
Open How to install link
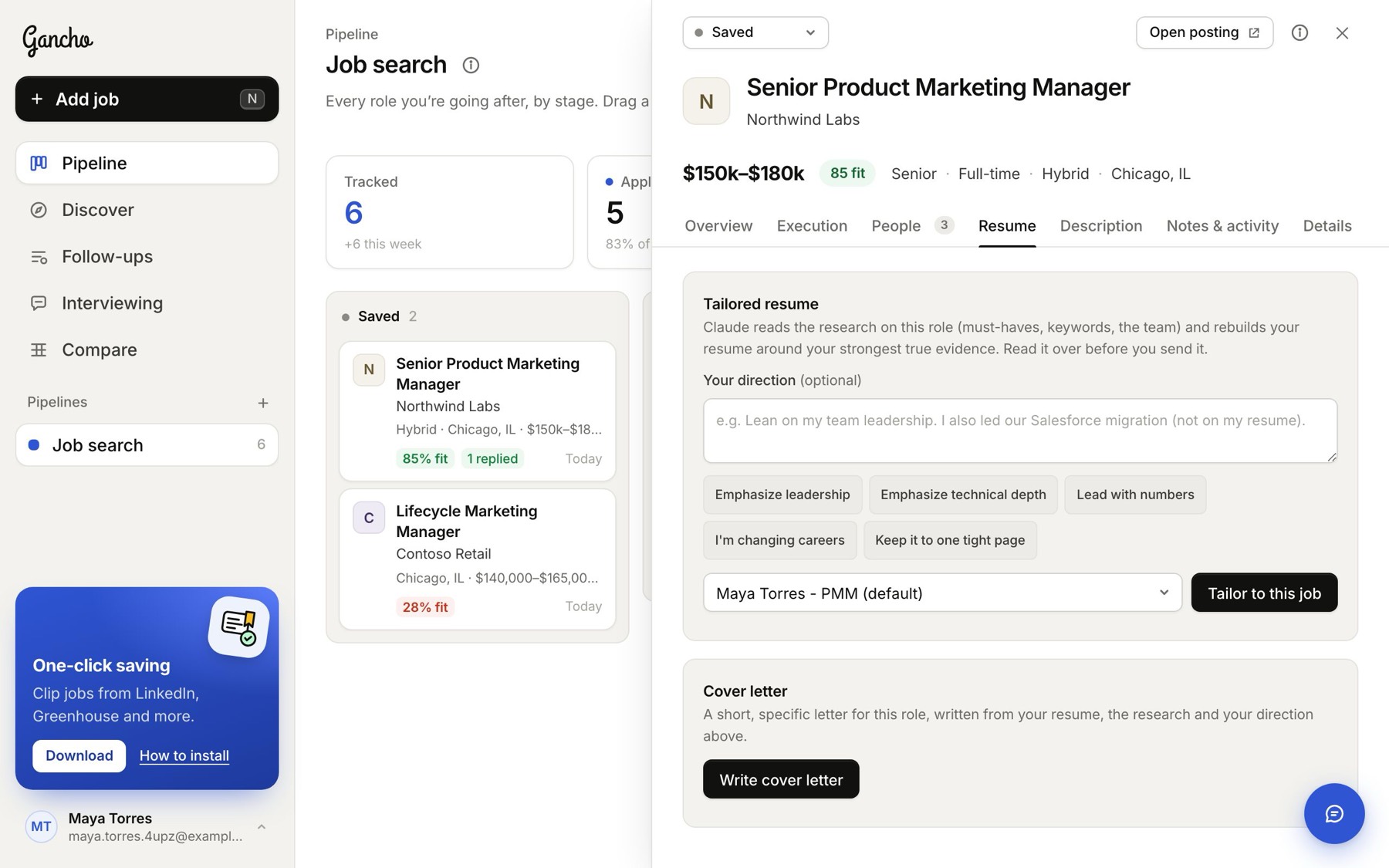pos(184,755)
